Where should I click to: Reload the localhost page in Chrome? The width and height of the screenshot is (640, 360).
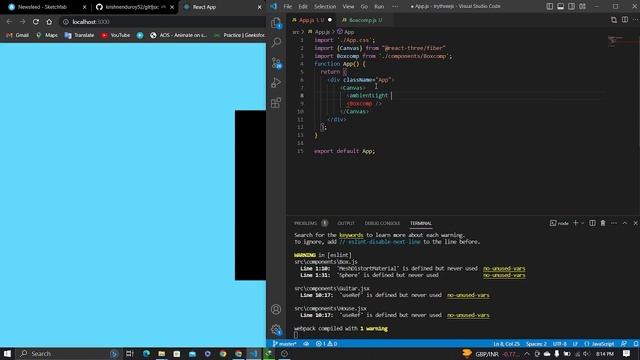(36, 22)
